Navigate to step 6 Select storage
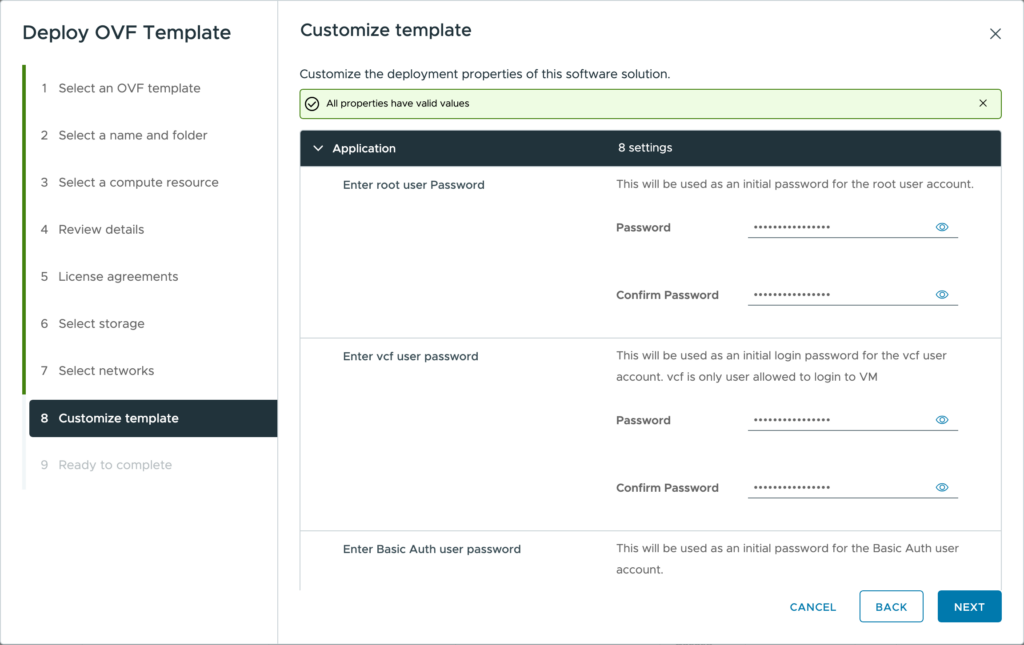1024x645 pixels. tap(101, 323)
